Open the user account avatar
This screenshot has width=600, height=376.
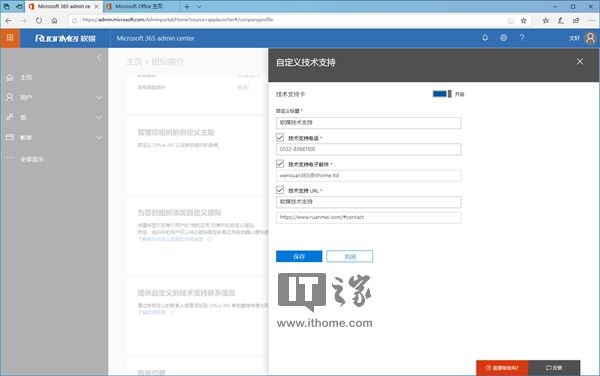click(590, 38)
